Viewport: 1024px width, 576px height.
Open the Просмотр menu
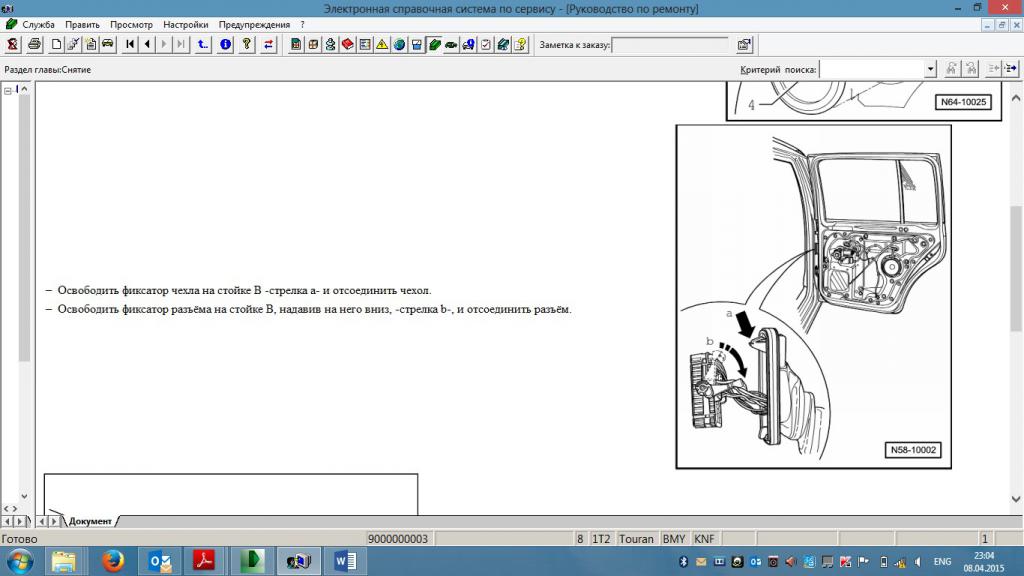[x=131, y=24]
